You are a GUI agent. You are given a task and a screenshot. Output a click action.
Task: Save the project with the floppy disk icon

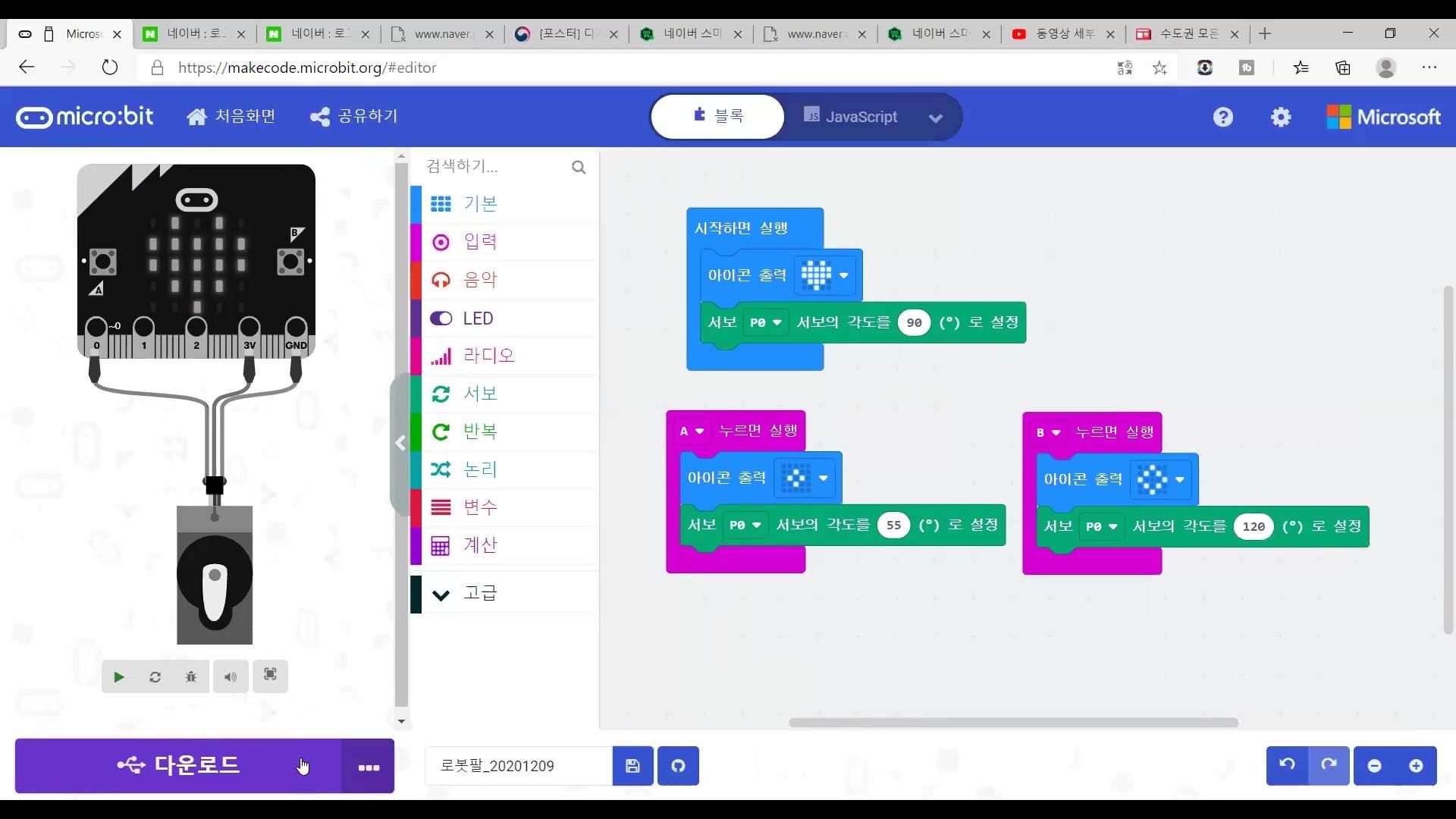[x=632, y=766]
